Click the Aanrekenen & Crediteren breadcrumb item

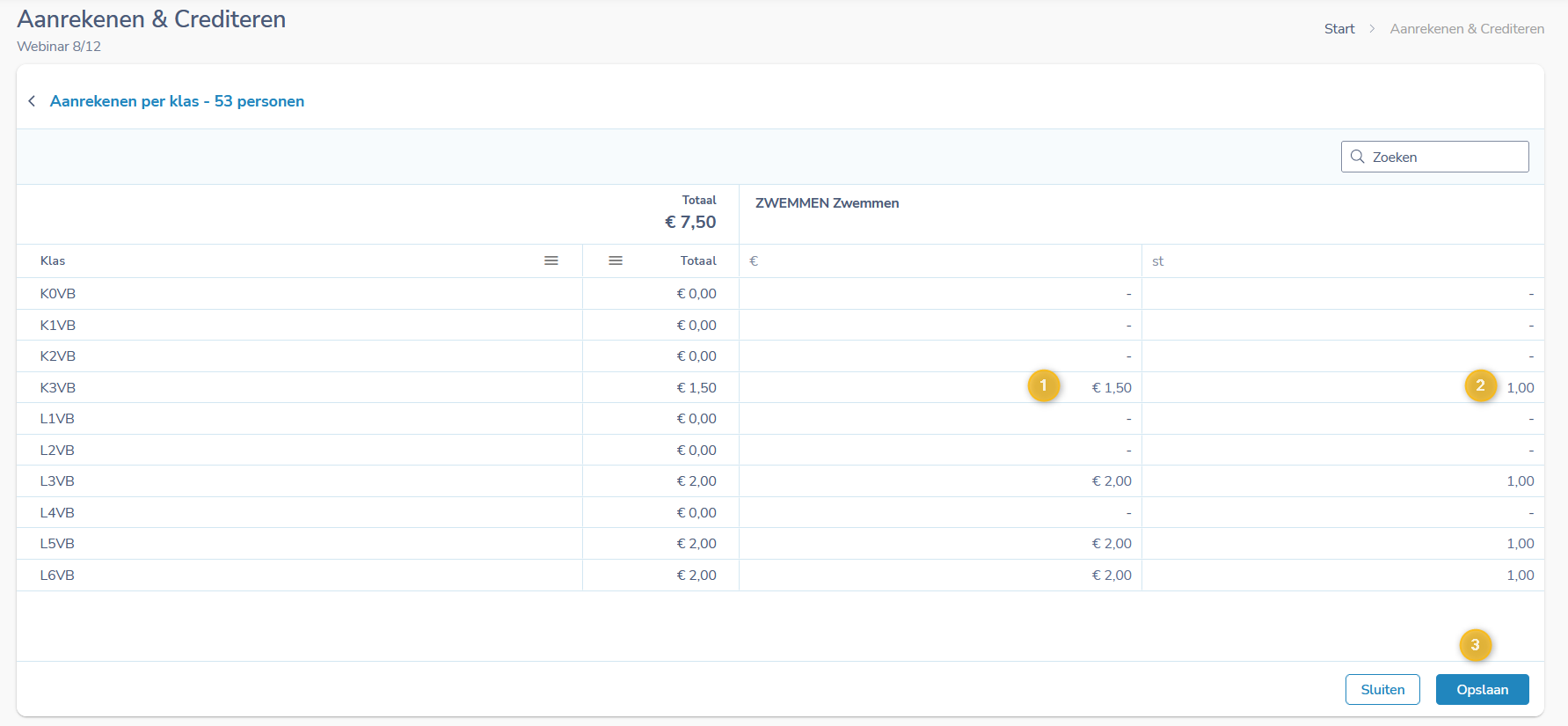(x=1466, y=29)
